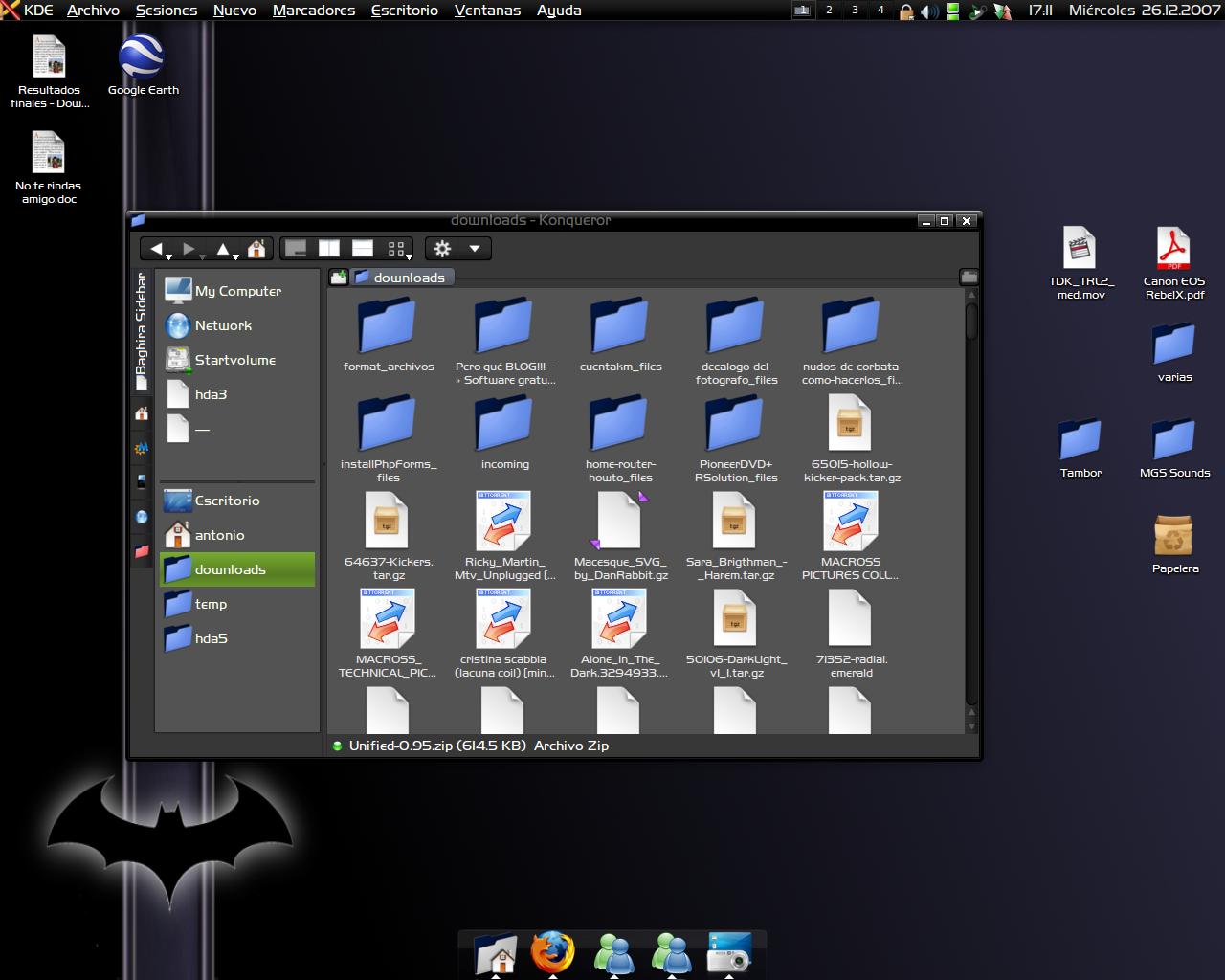
Task: Go forward with the right arrow button
Action: pyautogui.click(x=189, y=249)
